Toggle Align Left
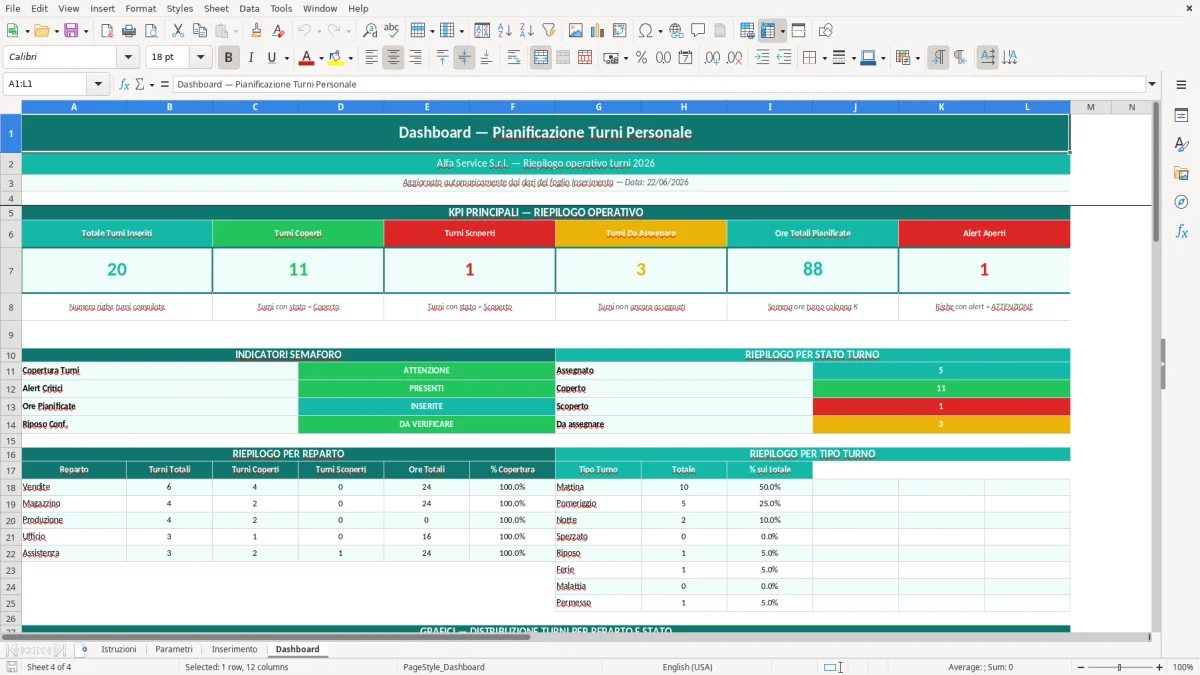The height and width of the screenshot is (675, 1200). coord(371,58)
